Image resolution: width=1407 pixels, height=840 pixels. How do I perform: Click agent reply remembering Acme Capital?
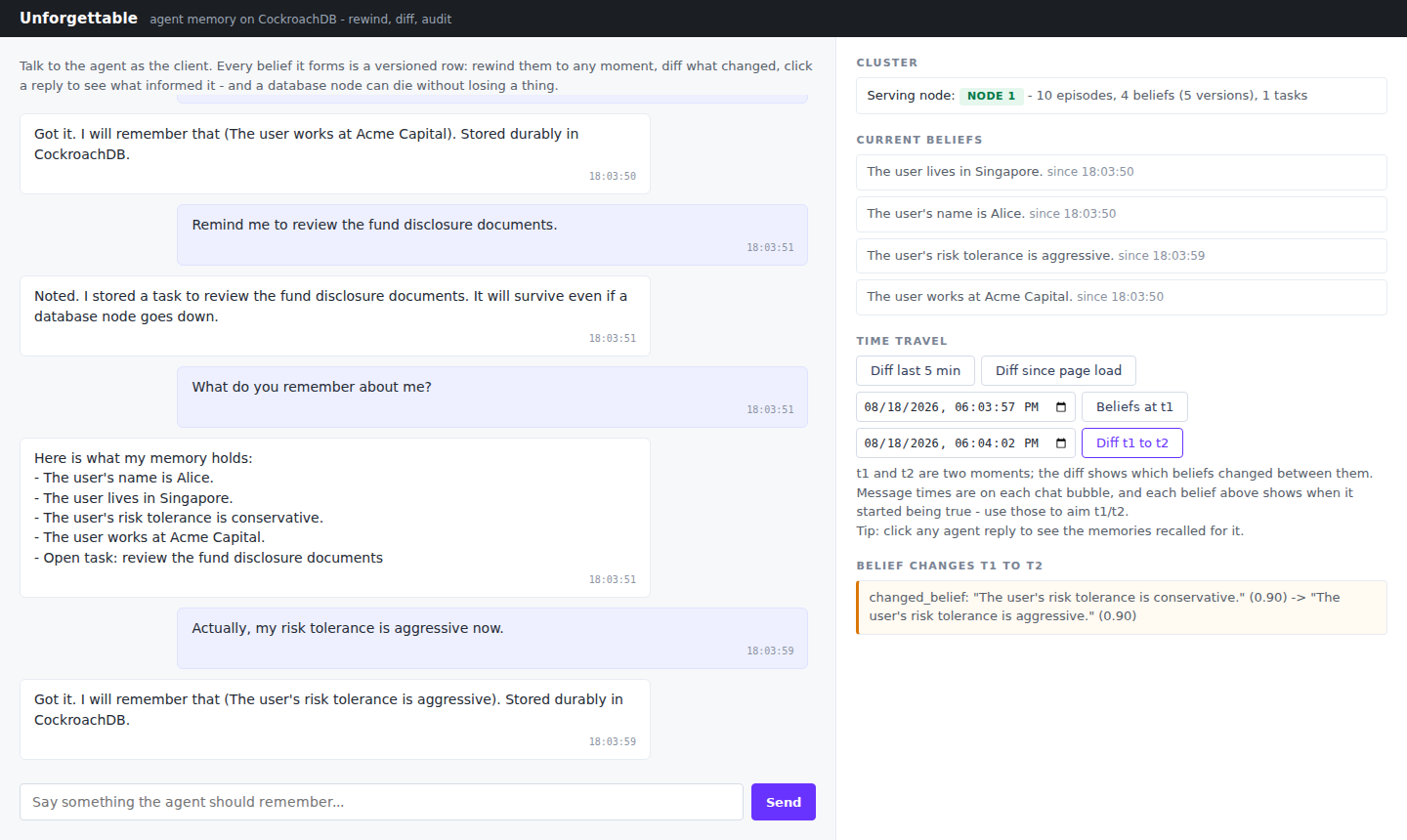click(x=335, y=153)
